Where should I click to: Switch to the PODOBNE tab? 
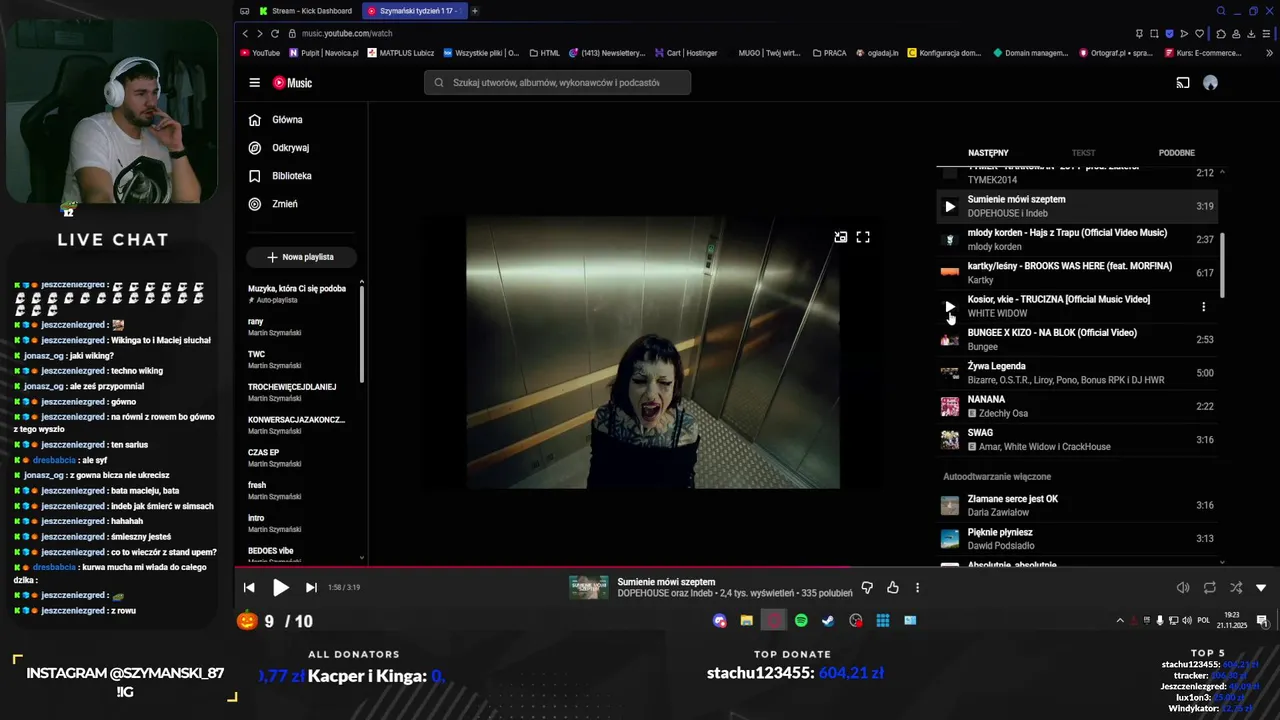(1177, 153)
